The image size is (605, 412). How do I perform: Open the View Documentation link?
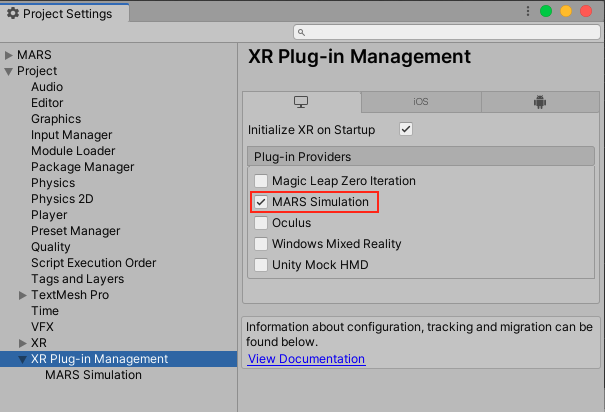tap(306, 359)
